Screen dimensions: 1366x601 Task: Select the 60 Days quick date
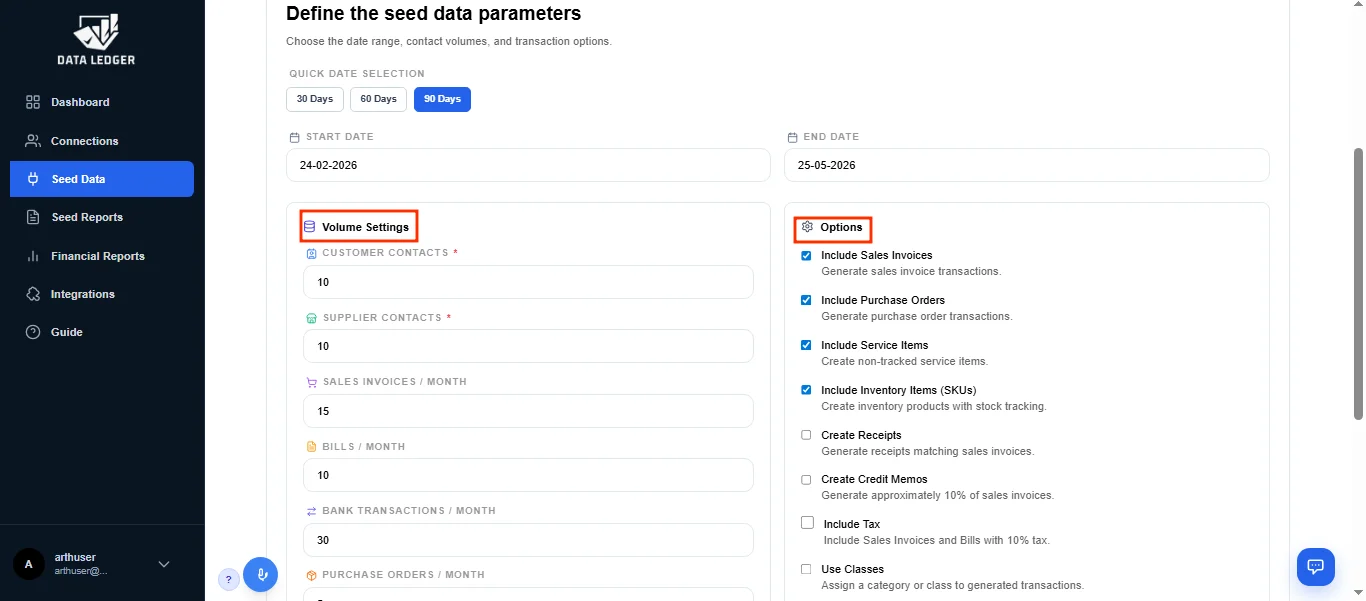coord(379,99)
